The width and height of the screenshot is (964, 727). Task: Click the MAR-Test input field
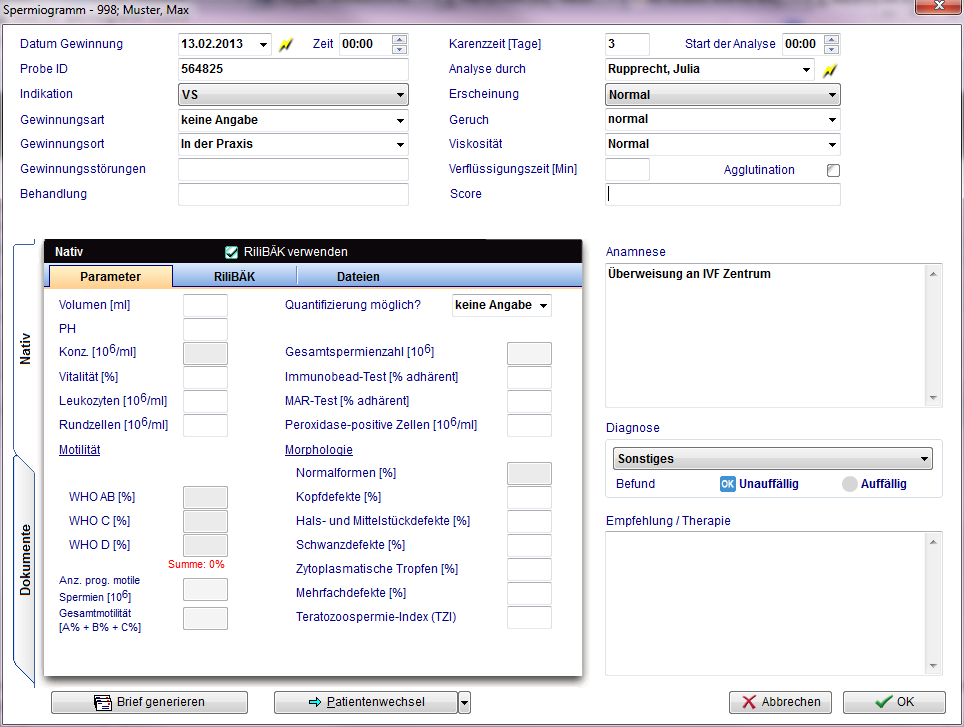[529, 401]
